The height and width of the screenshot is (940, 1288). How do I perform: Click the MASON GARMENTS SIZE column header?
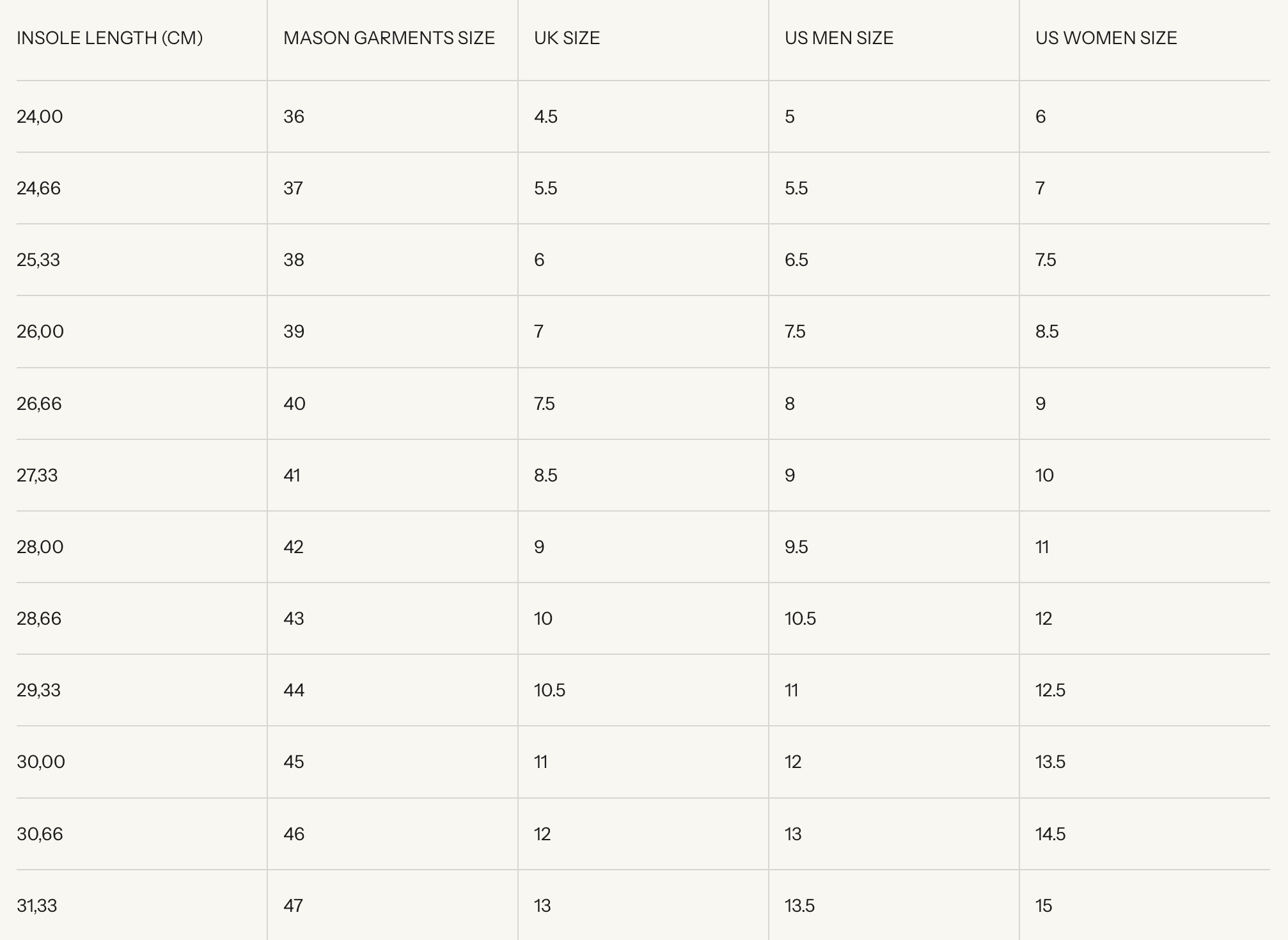[x=389, y=38]
